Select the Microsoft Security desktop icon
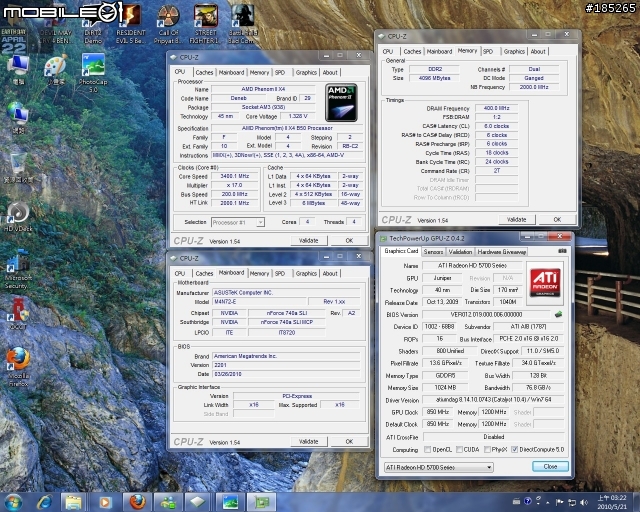Image resolution: width=640 pixels, height=512 pixels. point(17,269)
